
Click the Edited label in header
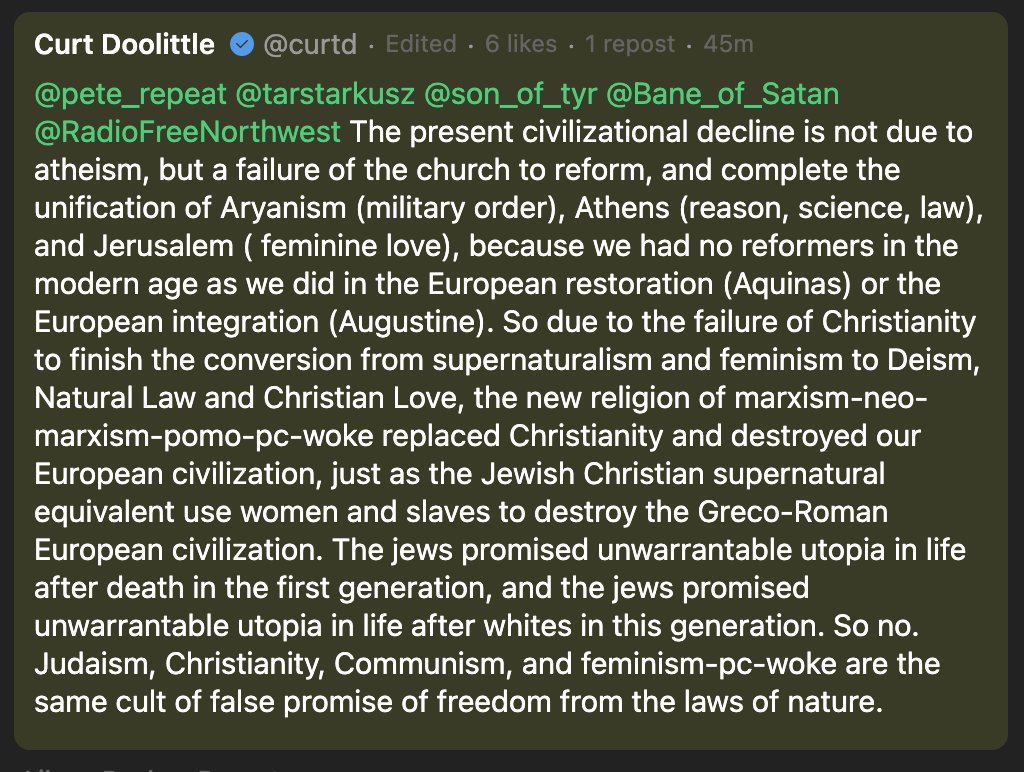click(x=420, y=45)
